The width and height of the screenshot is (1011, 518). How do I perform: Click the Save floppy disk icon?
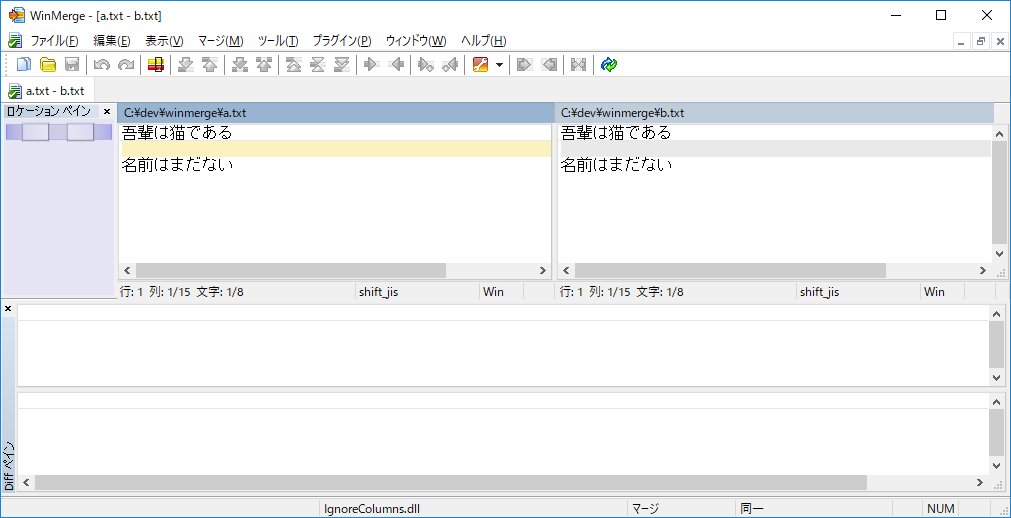(72, 65)
